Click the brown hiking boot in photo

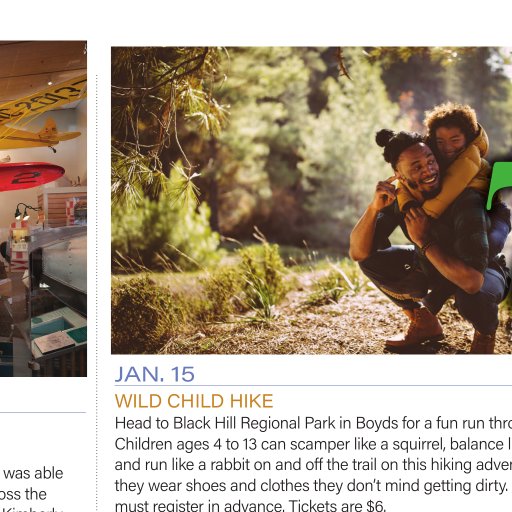[417, 328]
